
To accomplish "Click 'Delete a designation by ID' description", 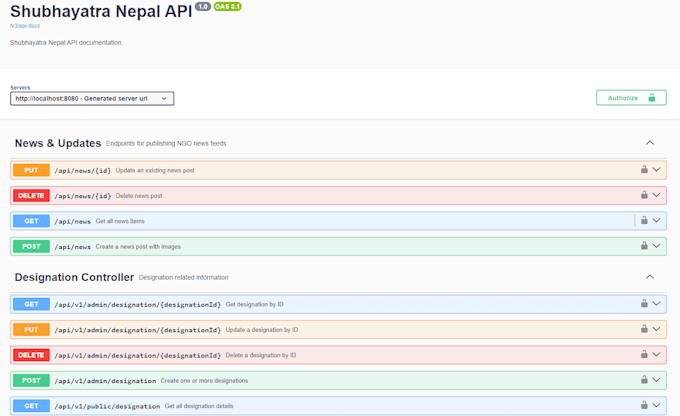I will (x=261, y=355).
